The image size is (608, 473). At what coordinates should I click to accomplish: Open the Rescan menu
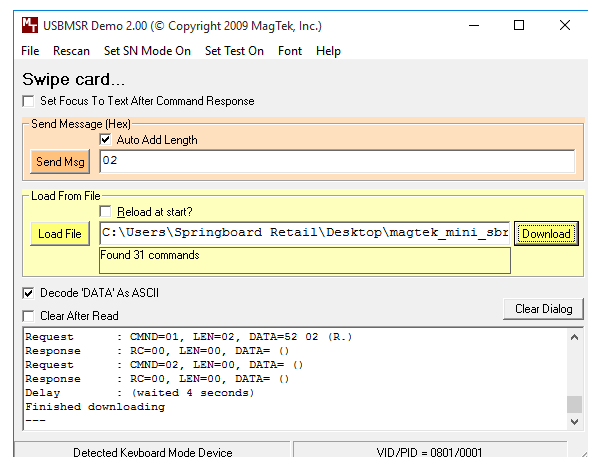coord(71,51)
